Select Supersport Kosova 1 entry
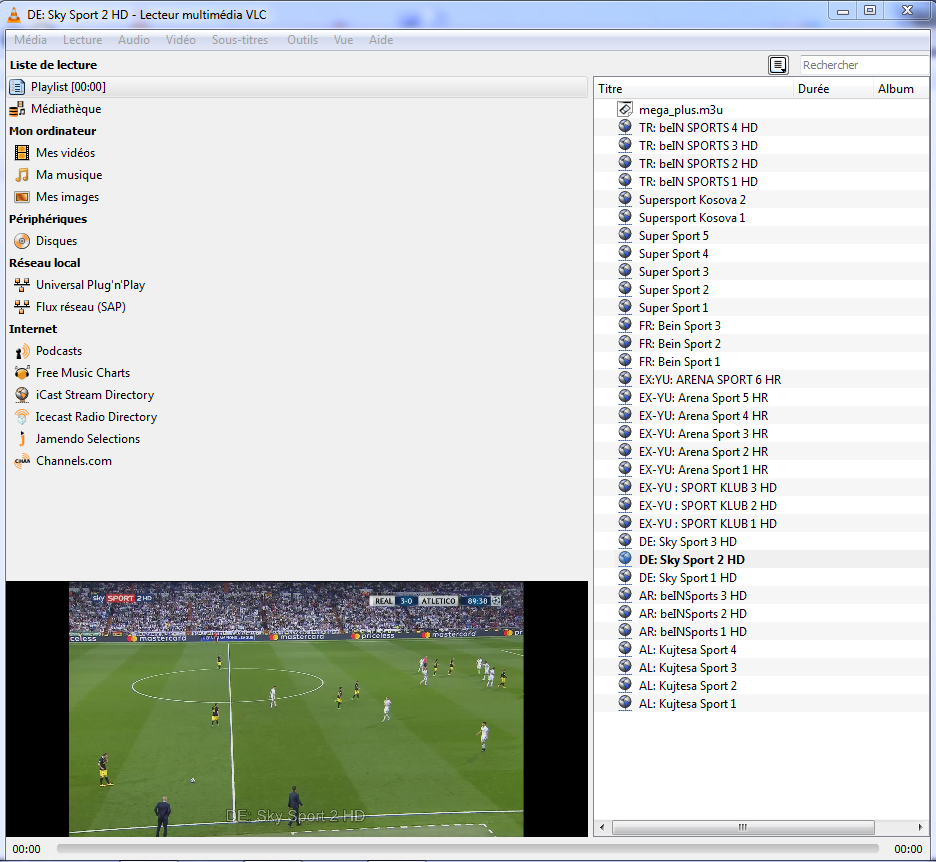This screenshot has height=862, width=936. click(x=692, y=218)
